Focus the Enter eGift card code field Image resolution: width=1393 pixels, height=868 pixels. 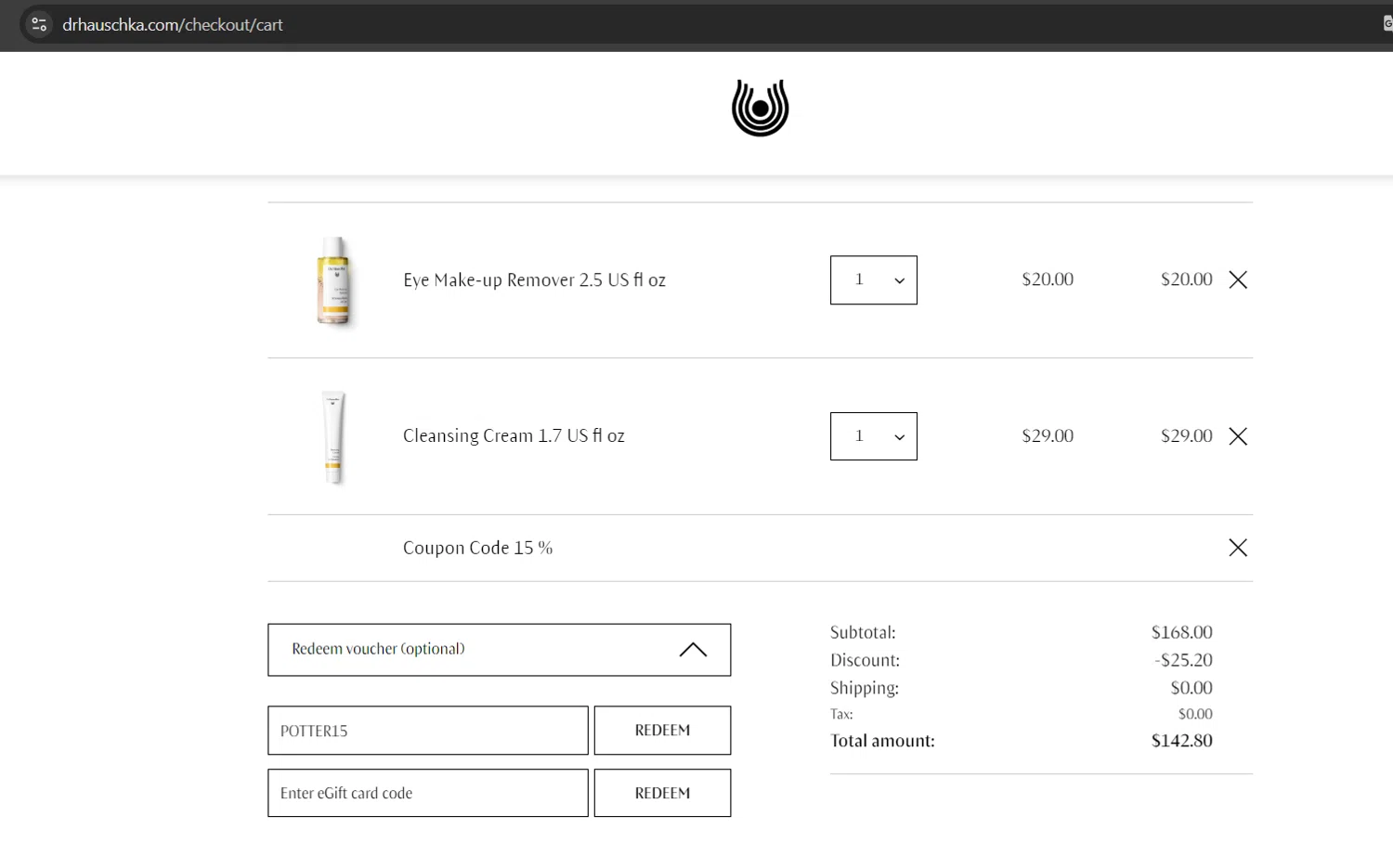428,793
